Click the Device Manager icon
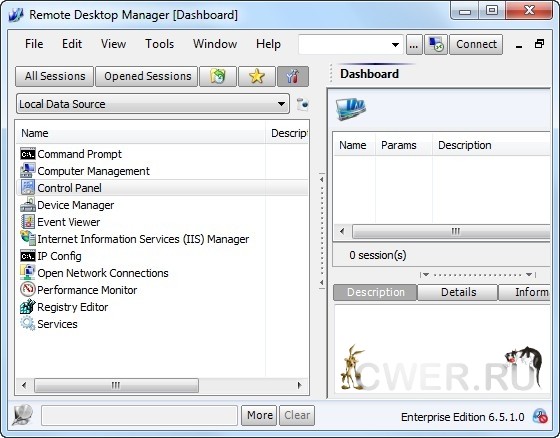Viewport: 560px width, 438px height. click(x=28, y=205)
